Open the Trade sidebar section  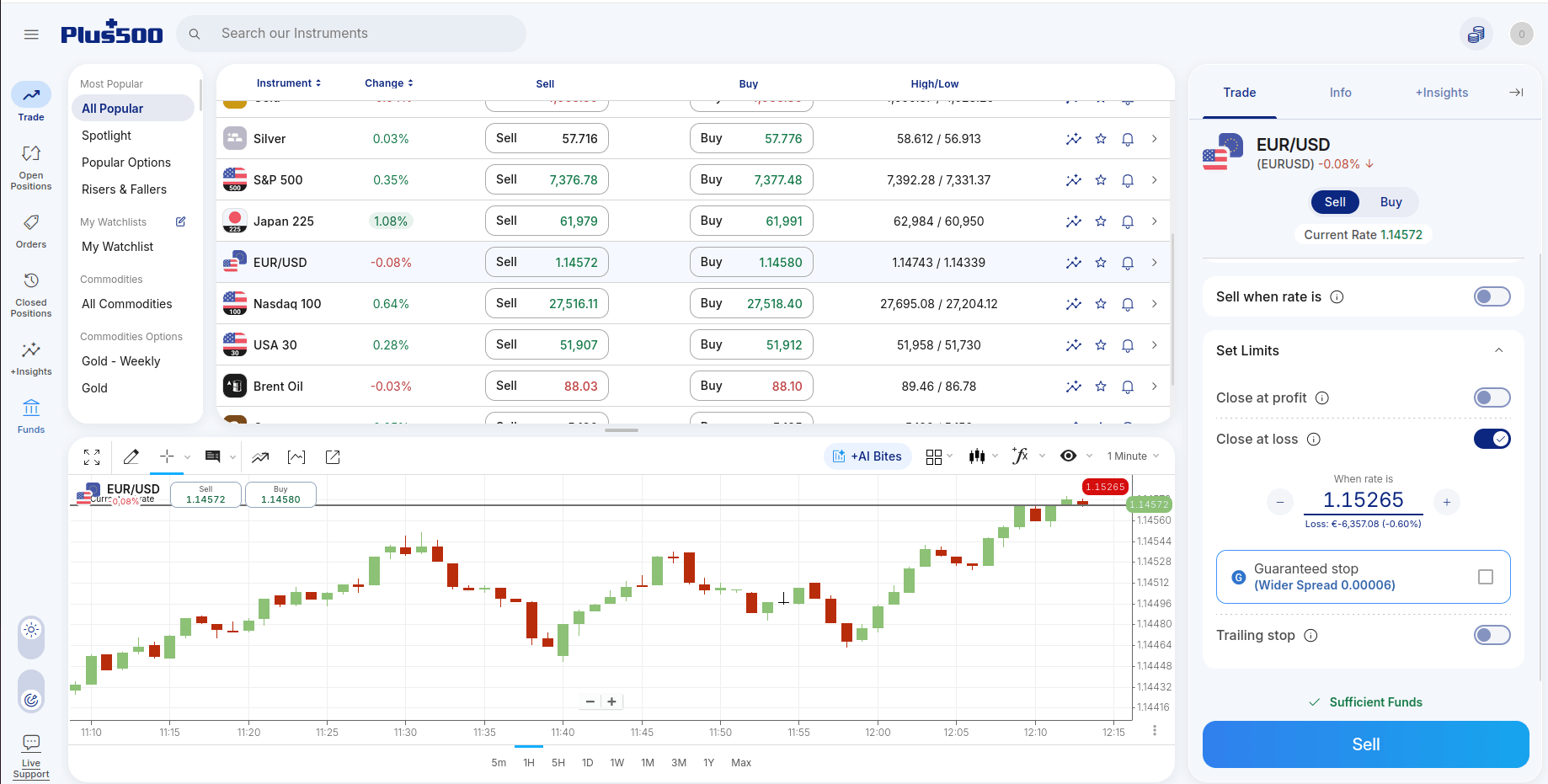[31, 103]
